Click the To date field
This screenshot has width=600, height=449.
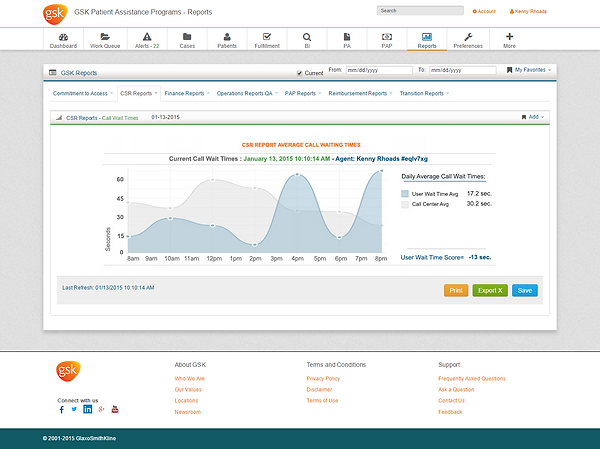click(463, 70)
